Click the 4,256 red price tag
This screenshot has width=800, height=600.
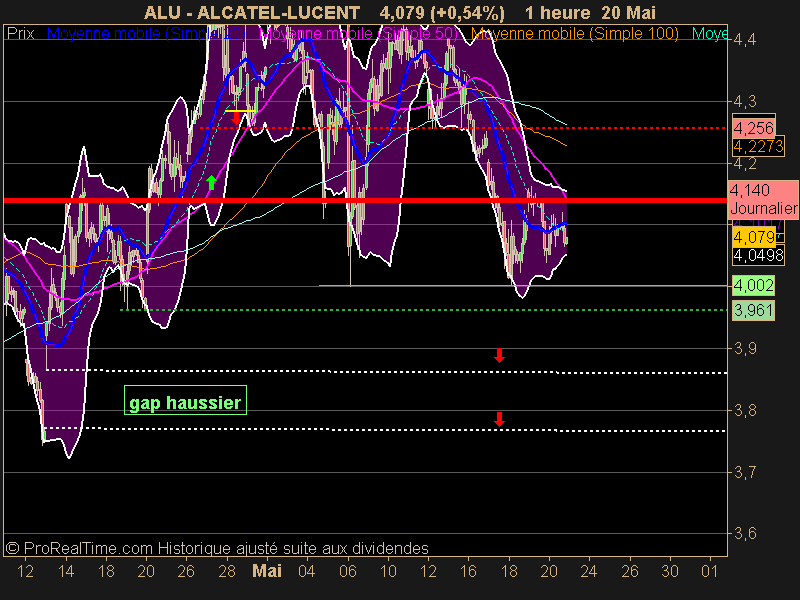(x=754, y=128)
